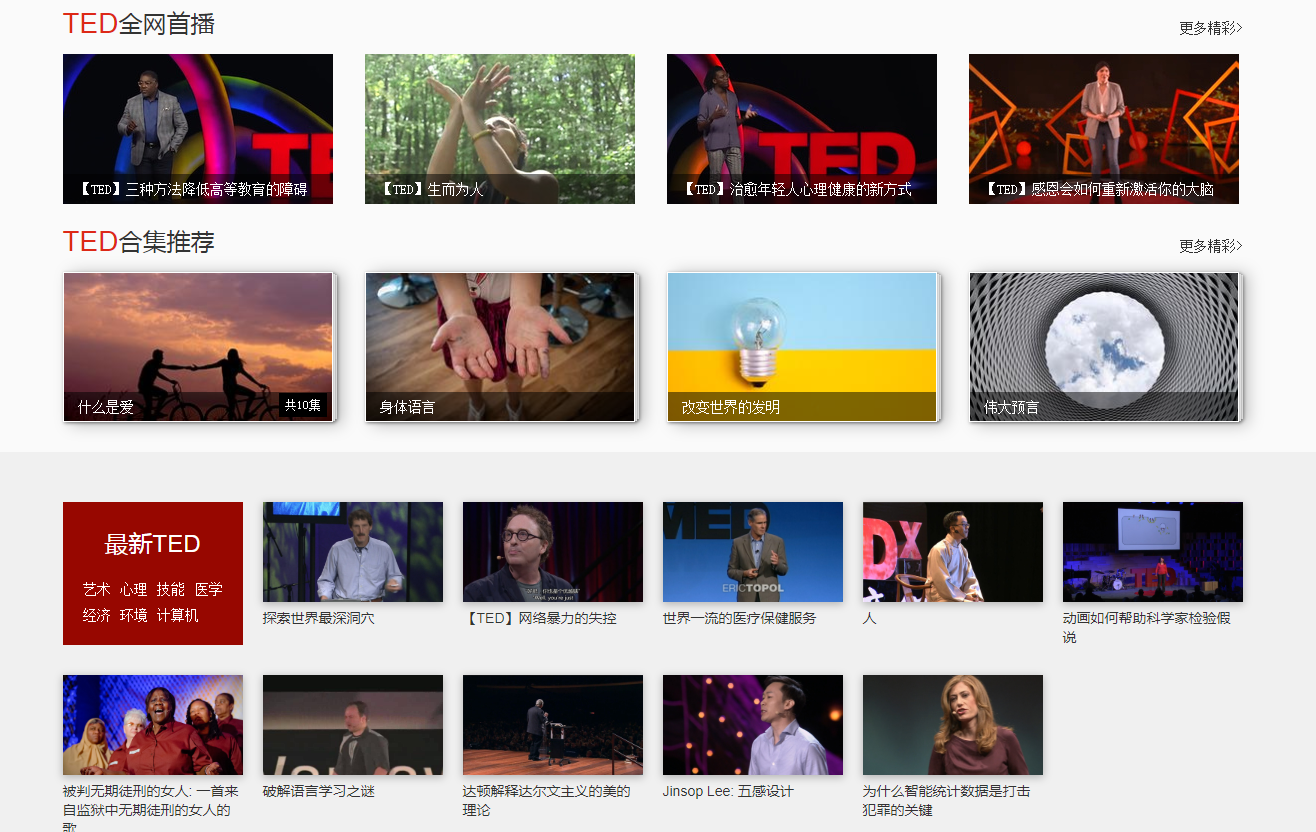
Task: Select the '艺术' category in 最新TED
Action: [97, 590]
